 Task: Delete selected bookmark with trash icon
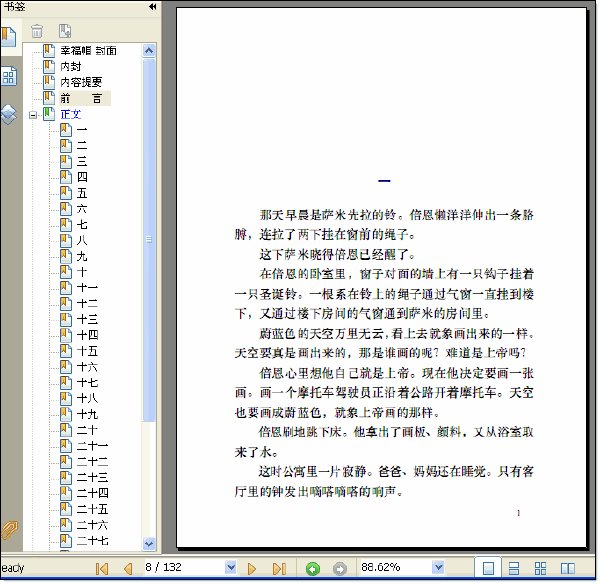coord(37,31)
